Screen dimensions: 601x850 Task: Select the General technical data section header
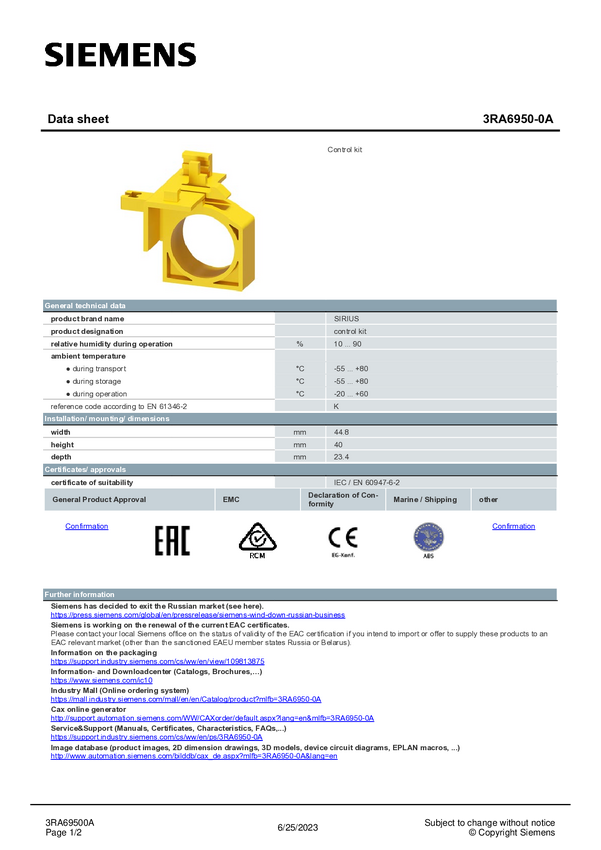click(x=300, y=306)
